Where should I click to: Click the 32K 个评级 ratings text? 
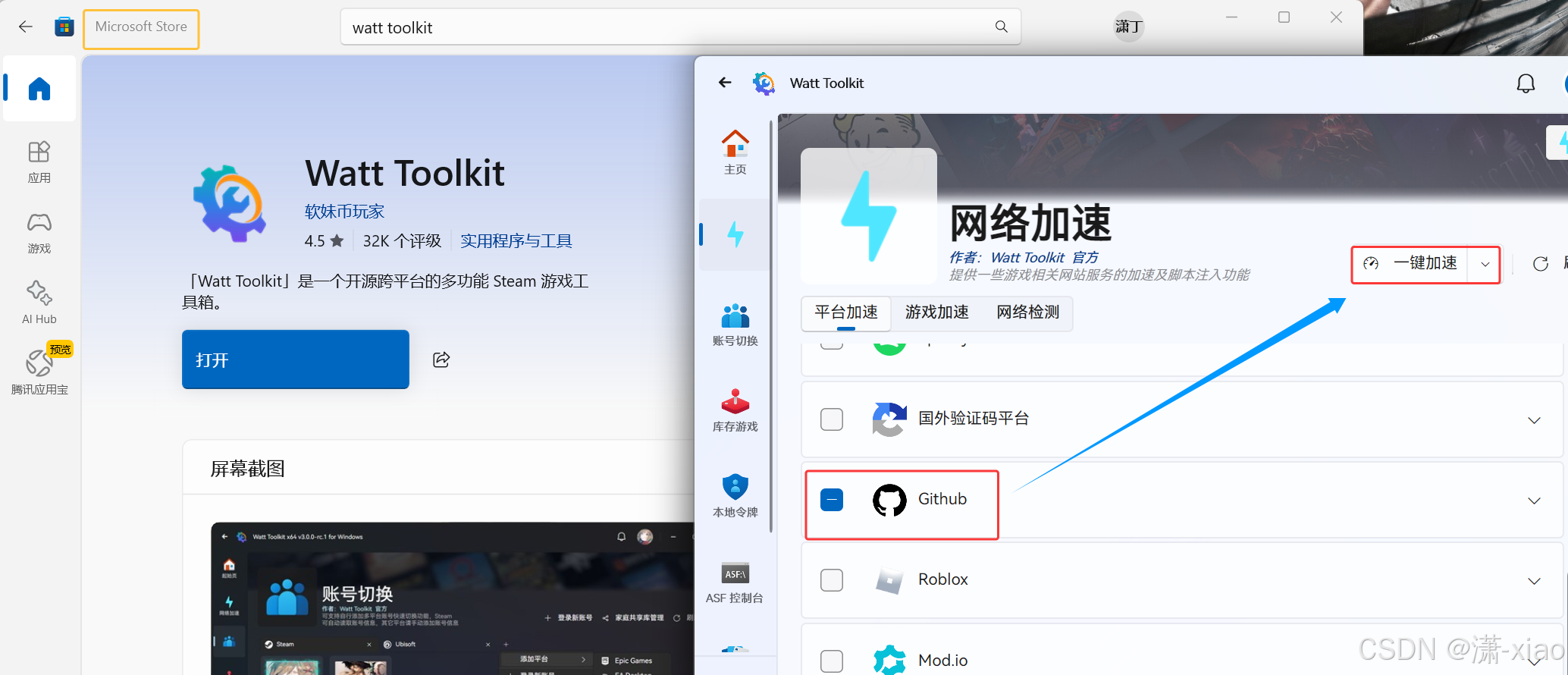(402, 241)
